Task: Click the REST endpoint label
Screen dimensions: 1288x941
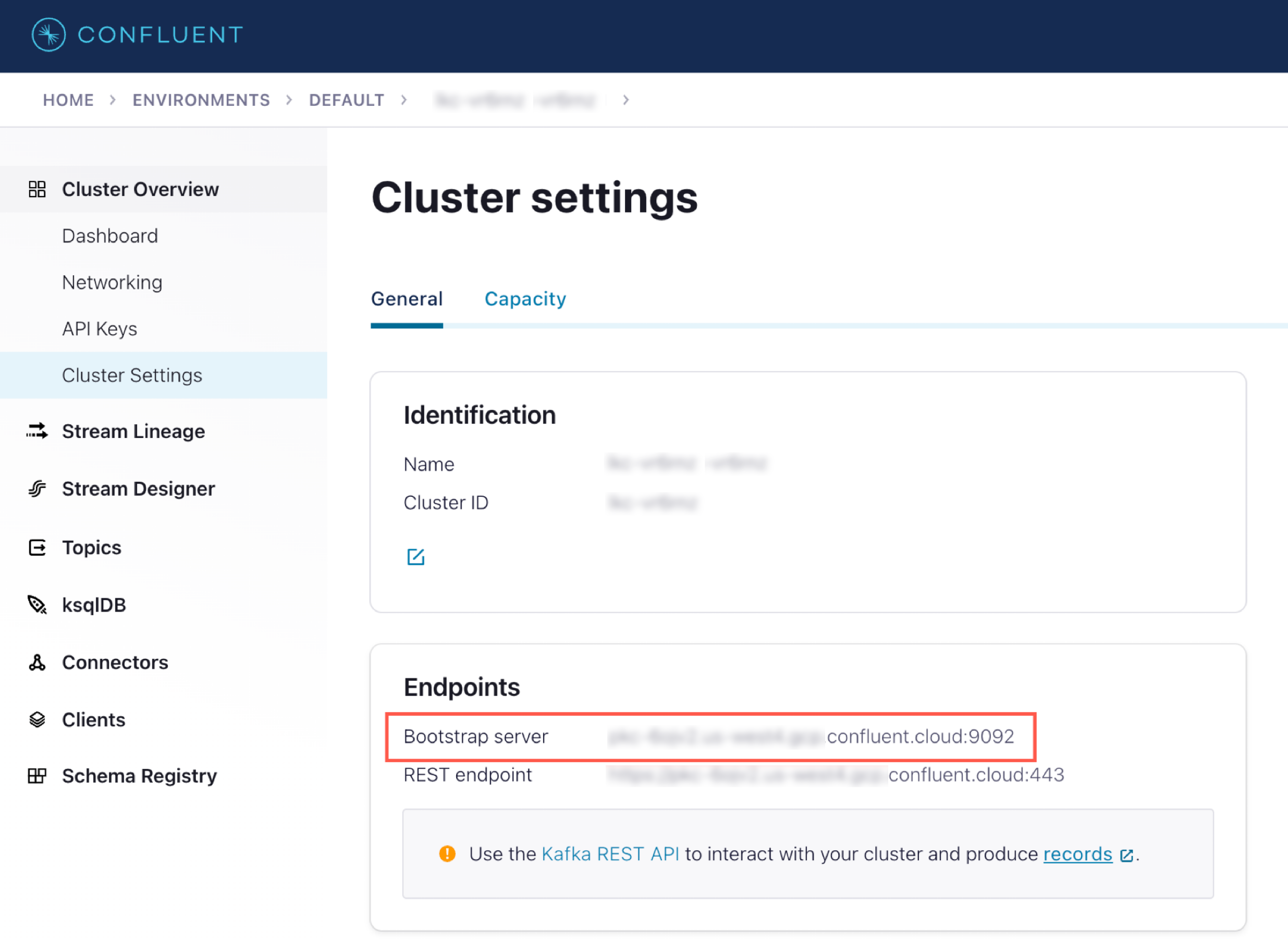Action: [468, 775]
